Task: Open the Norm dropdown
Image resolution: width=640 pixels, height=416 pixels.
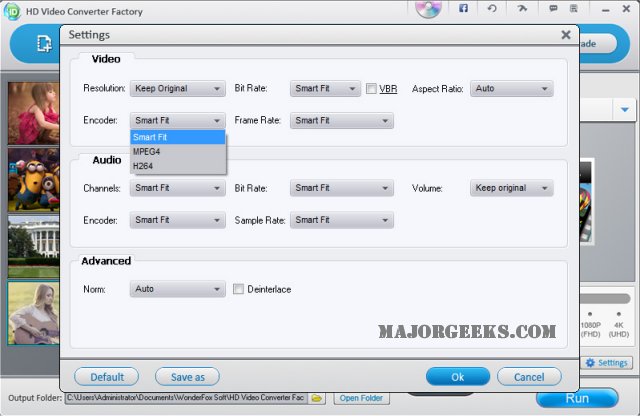Action: [178, 289]
